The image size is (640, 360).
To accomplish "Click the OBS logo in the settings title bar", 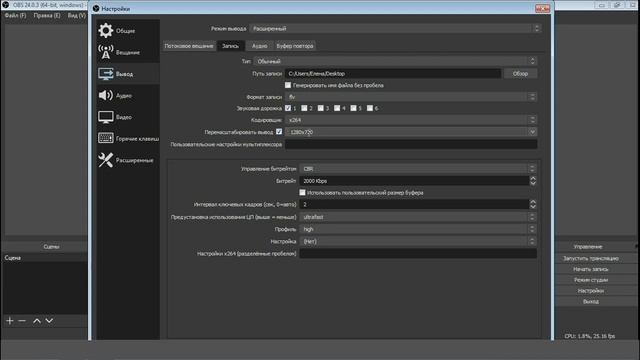I will point(96,9).
